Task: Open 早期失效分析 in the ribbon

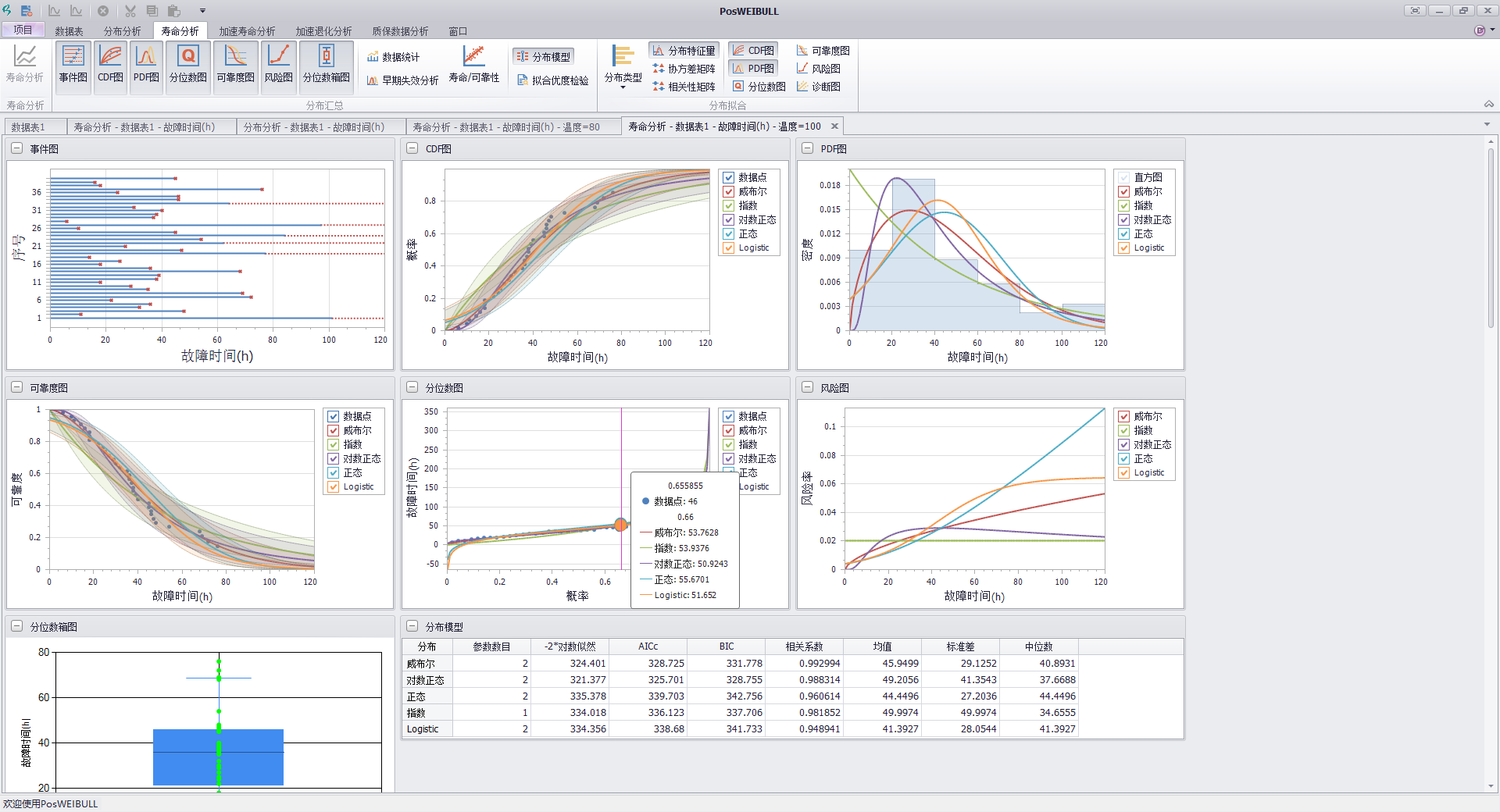Action: 402,80
